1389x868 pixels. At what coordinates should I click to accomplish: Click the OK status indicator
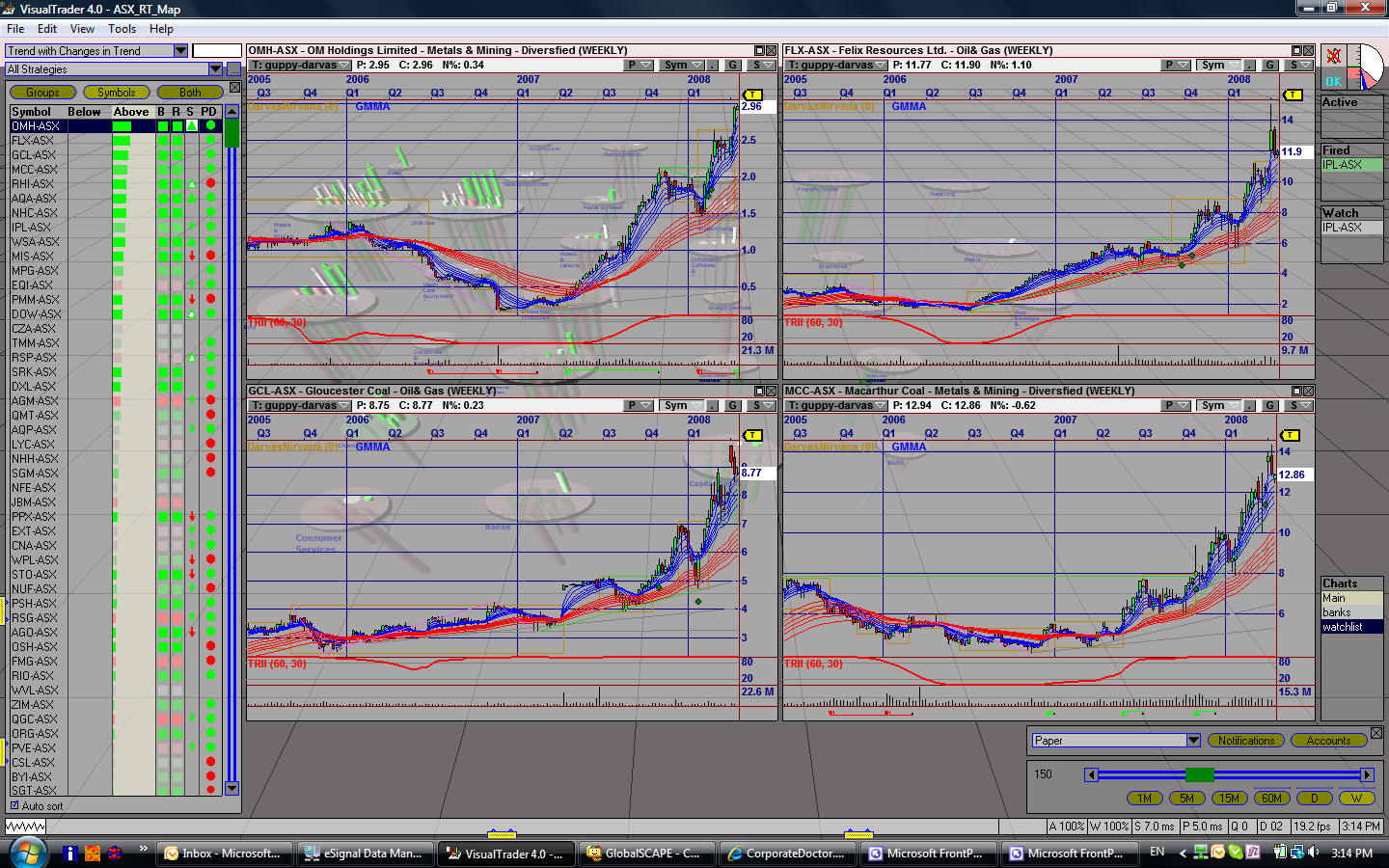1334,82
